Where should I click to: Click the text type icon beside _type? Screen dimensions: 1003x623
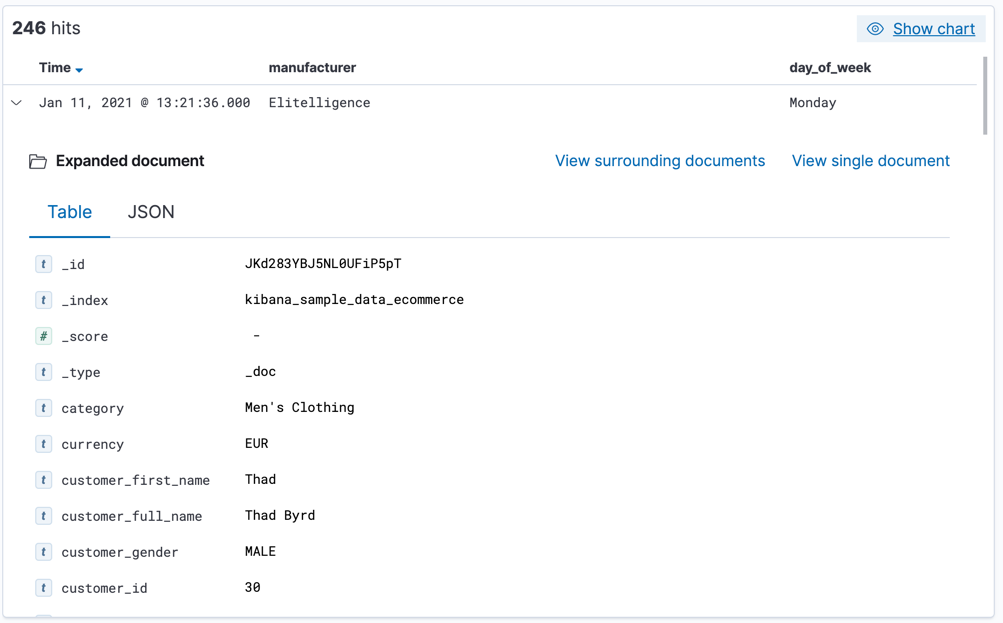coord(43,372)
